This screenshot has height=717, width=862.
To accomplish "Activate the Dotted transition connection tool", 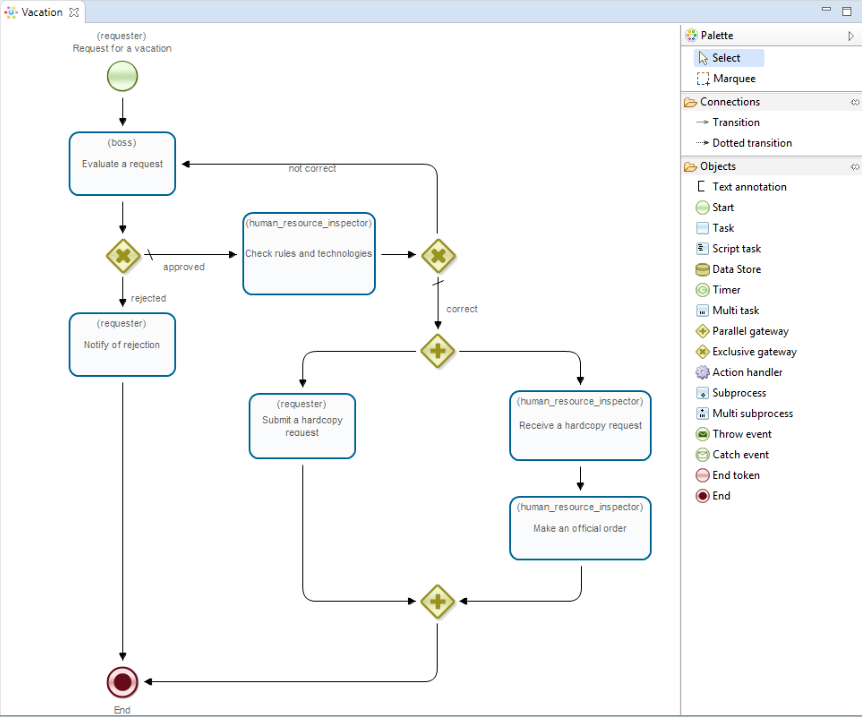I will (751, 143).
